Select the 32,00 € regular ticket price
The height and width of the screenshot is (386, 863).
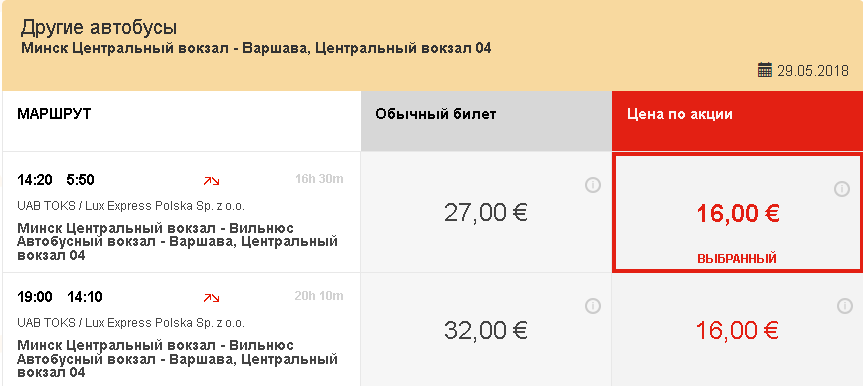click(x=485, y=330)
